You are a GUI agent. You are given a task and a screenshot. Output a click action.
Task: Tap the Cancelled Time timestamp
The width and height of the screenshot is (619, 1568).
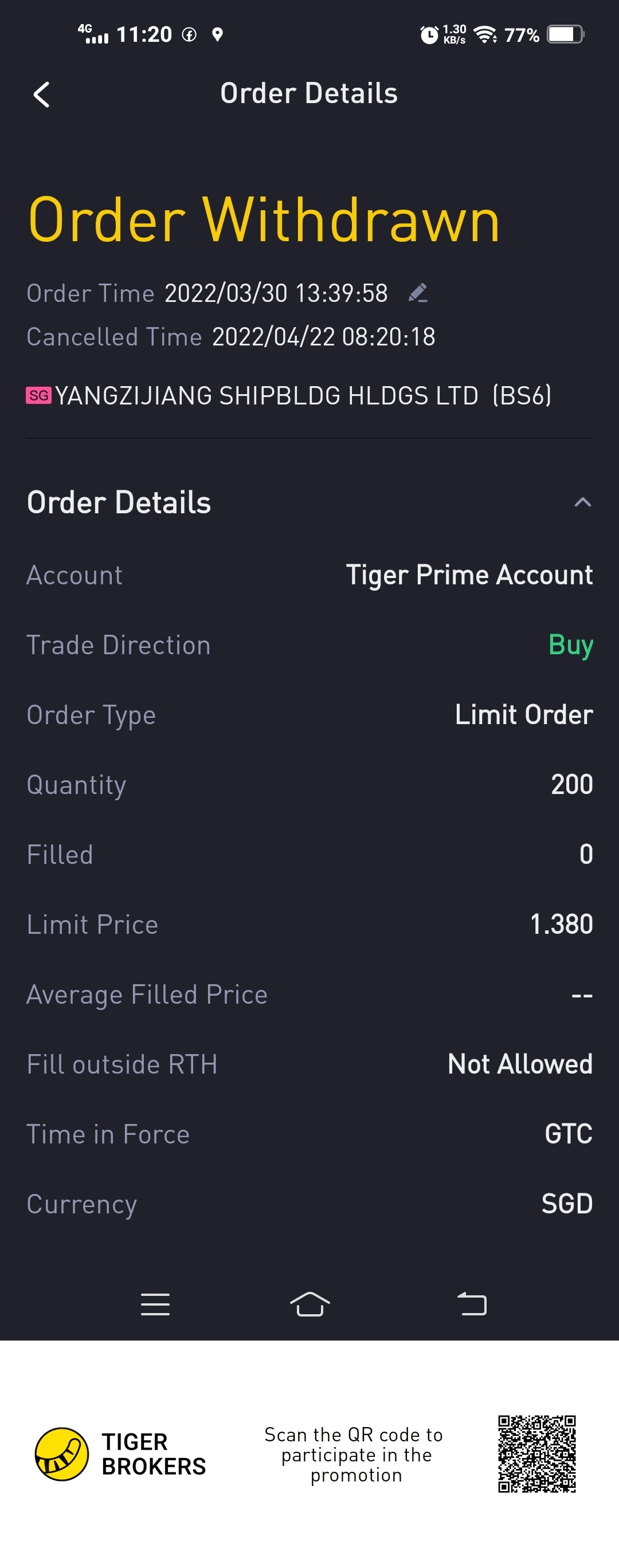click(x=323, y=337)
